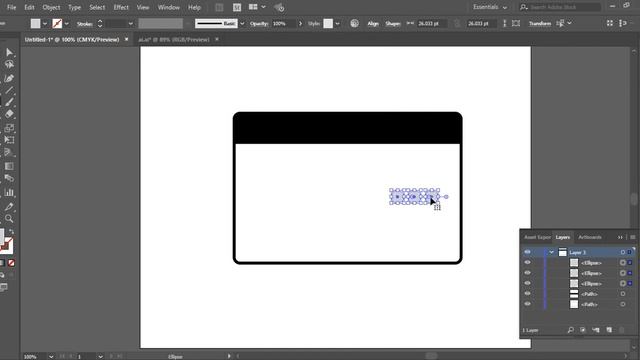The image size is (640, 360).
Task: Toggle visibility of the bottom Path sublayer
Action: (x=527, y=304)
